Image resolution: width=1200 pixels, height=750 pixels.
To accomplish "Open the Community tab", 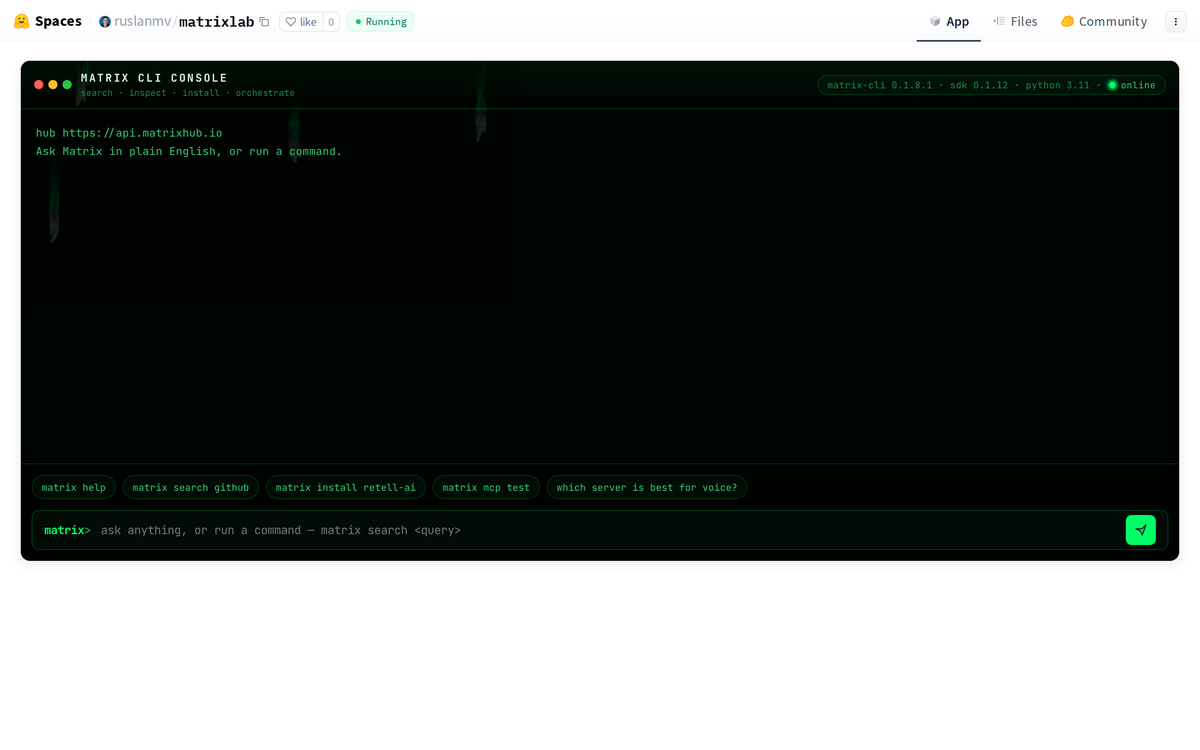I will pyautogui.click(x=1103, y=21).
